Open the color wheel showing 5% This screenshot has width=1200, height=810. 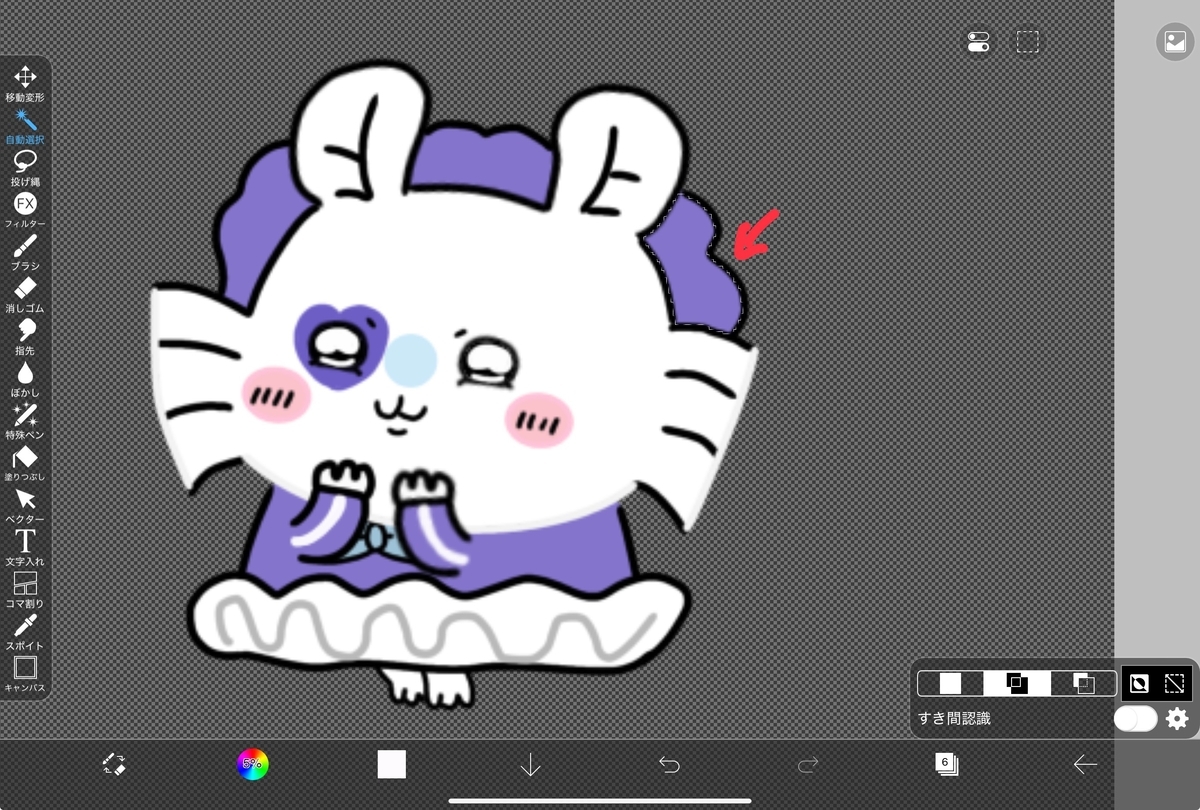pos(252,765)
